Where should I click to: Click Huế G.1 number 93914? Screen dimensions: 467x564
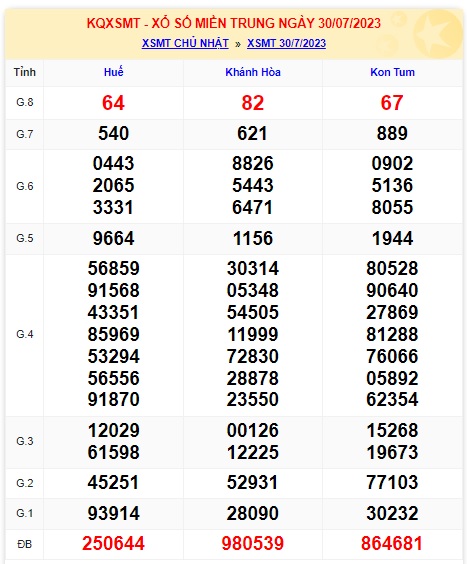(x=113, y=513)
